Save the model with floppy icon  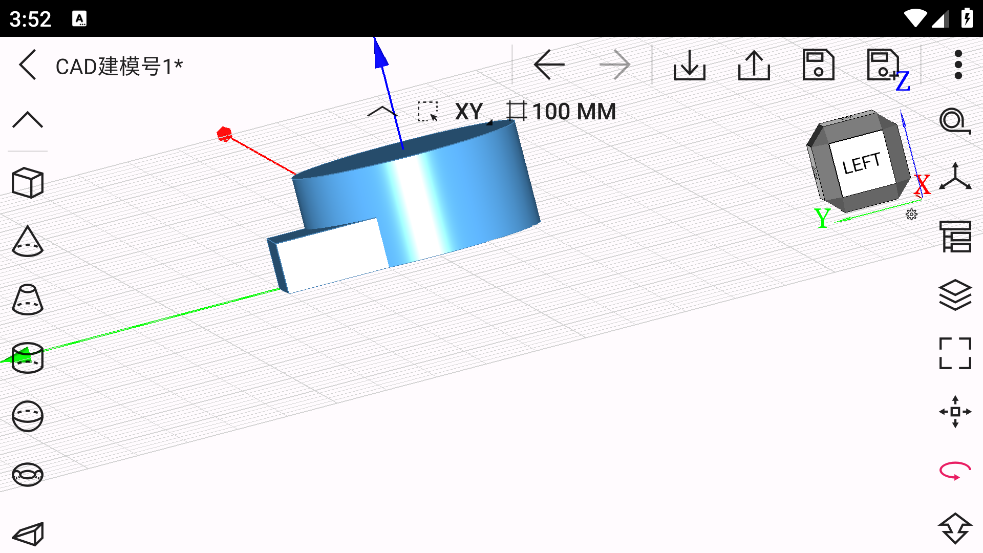[818, 65]
